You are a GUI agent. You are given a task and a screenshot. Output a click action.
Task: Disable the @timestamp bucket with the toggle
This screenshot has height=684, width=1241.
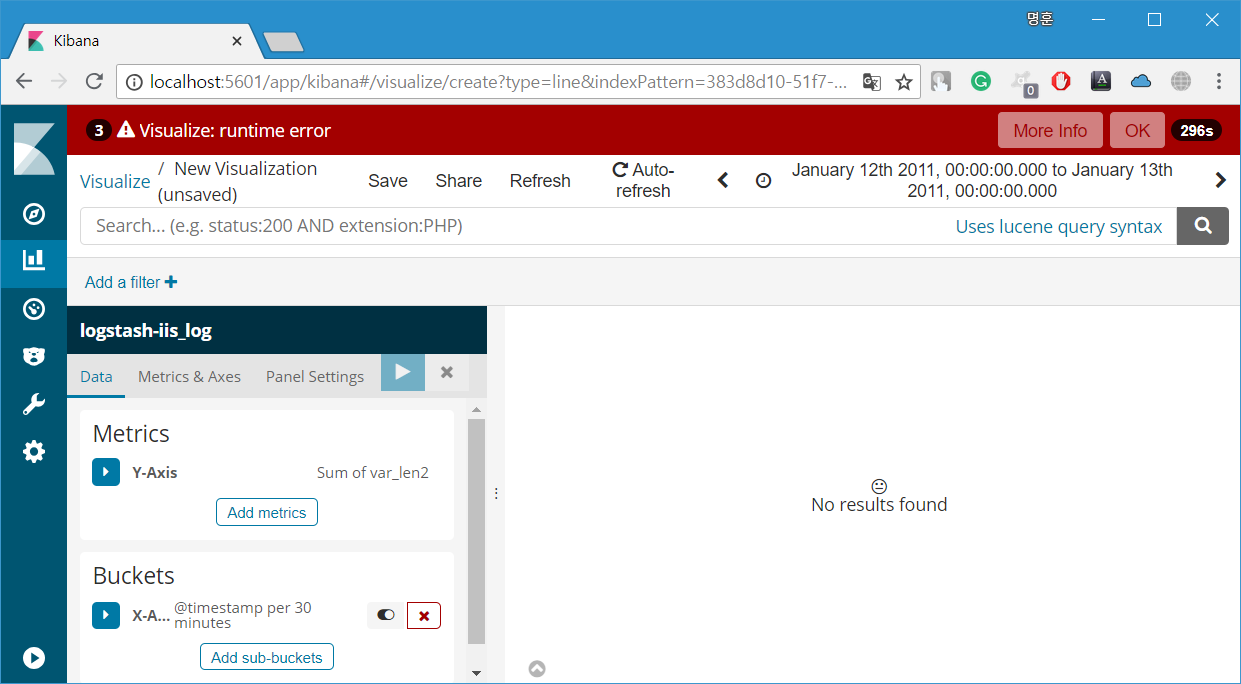[x=385, y=615]
